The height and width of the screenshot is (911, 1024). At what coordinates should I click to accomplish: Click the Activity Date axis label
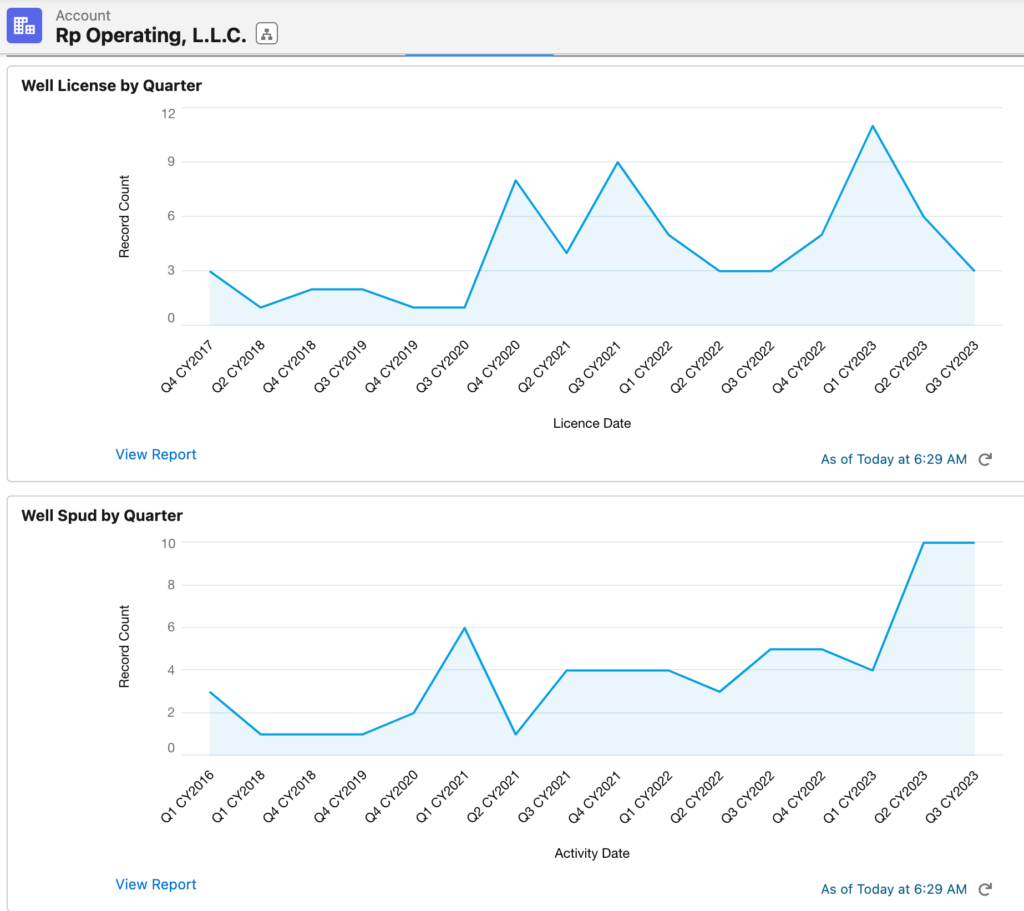click(592, 853)
